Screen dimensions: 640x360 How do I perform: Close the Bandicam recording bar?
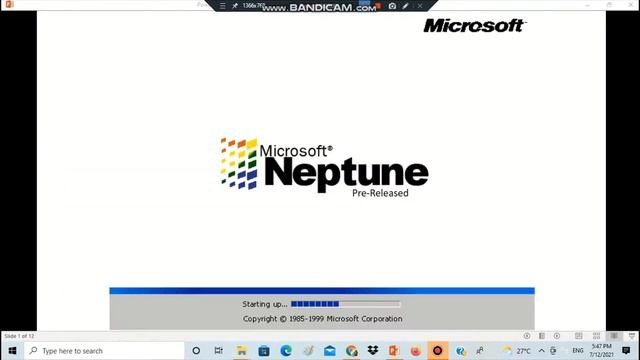pyautogui.click(x=420, y=6)
